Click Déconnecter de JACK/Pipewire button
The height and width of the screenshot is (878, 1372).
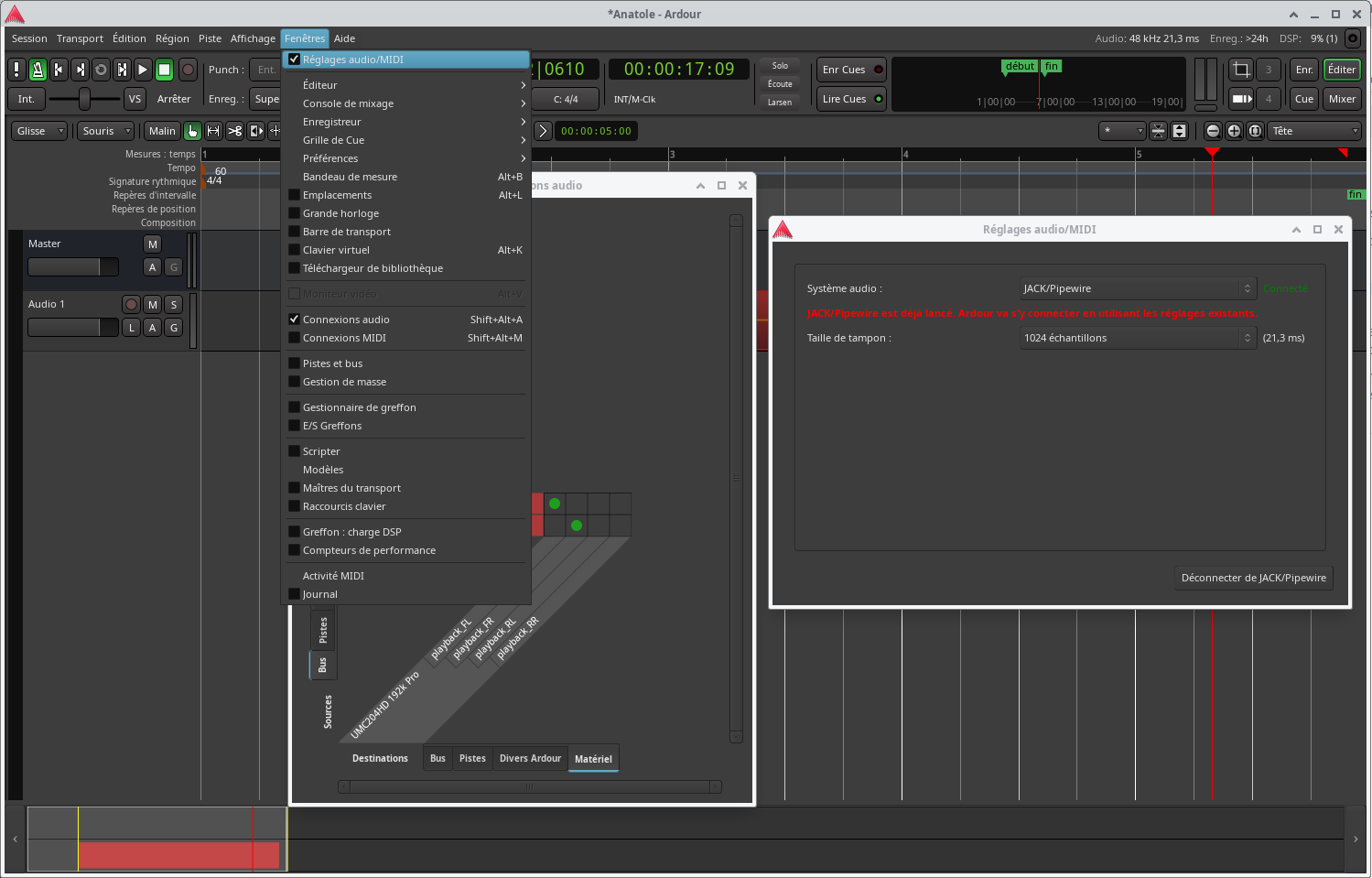tap(1253, 578)
